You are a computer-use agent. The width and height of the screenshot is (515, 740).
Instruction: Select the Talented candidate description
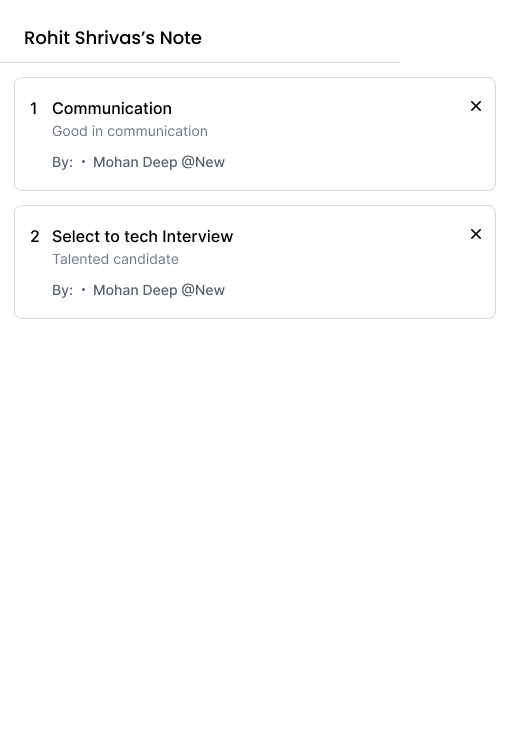(x=115, y=259)
